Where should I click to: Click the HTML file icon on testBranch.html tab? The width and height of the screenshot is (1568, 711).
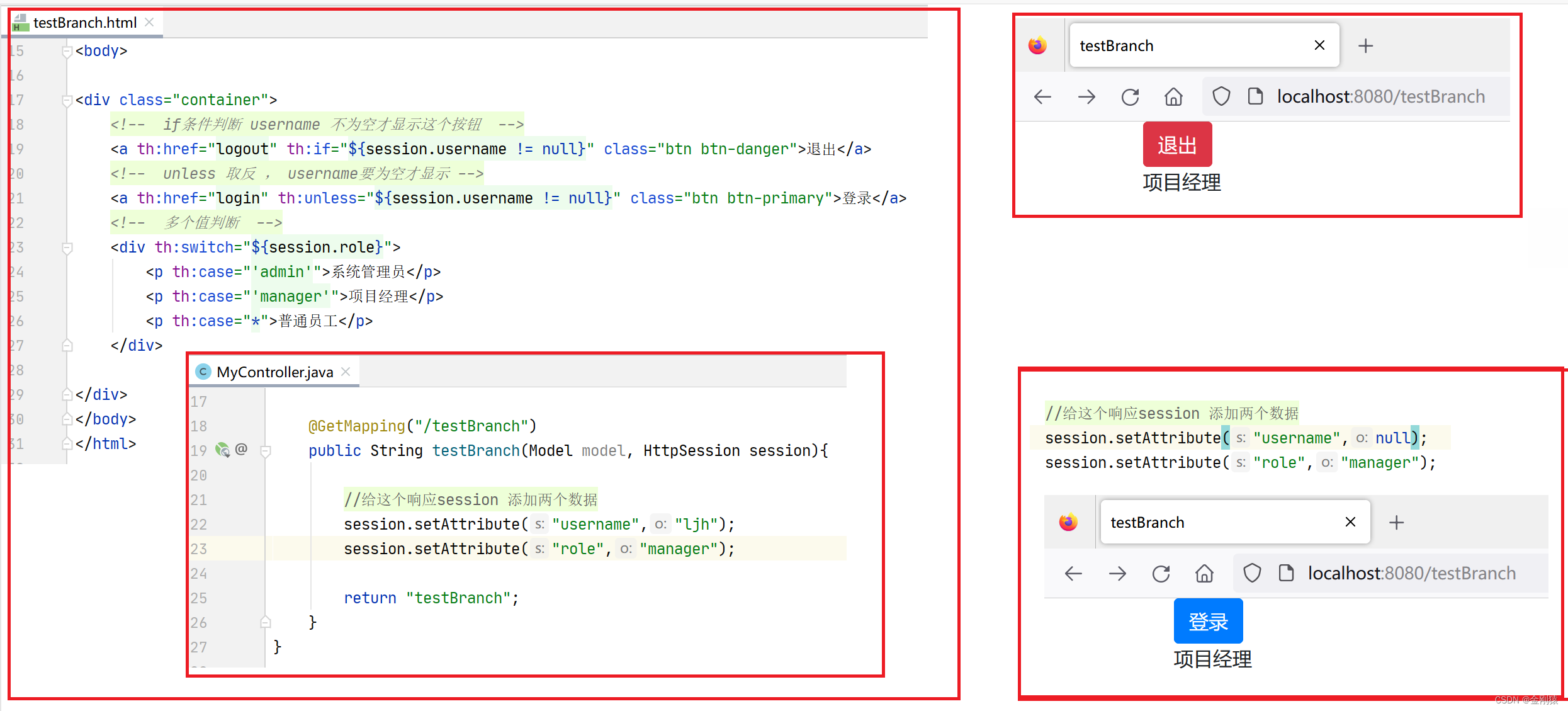pyautogui.click(x=21, y=23)
